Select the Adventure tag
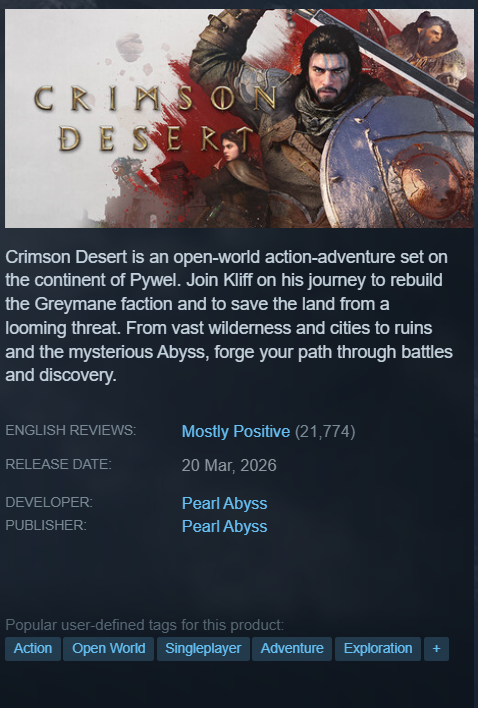 coord(292,649)
